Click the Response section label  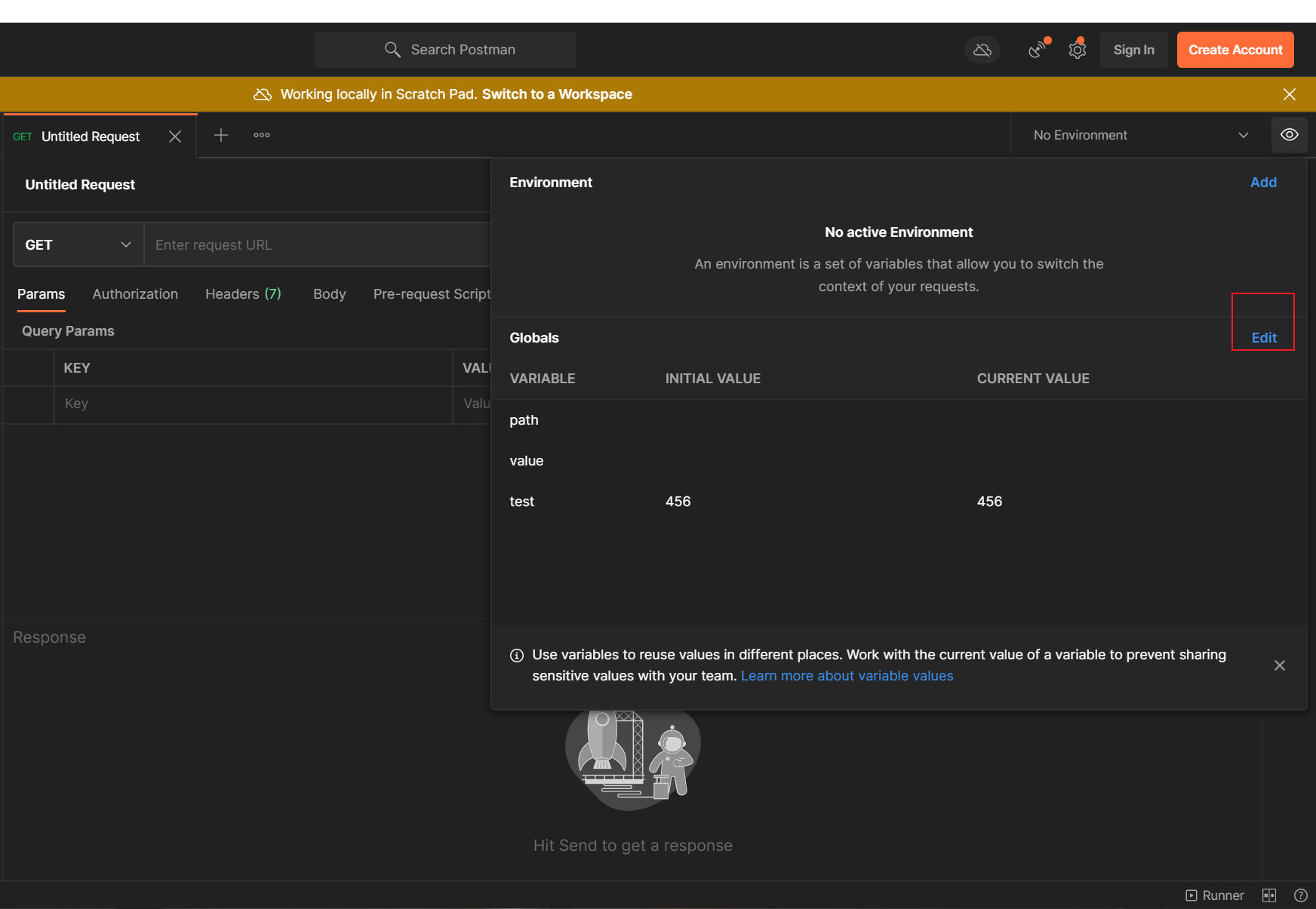(x=49, y=637)
